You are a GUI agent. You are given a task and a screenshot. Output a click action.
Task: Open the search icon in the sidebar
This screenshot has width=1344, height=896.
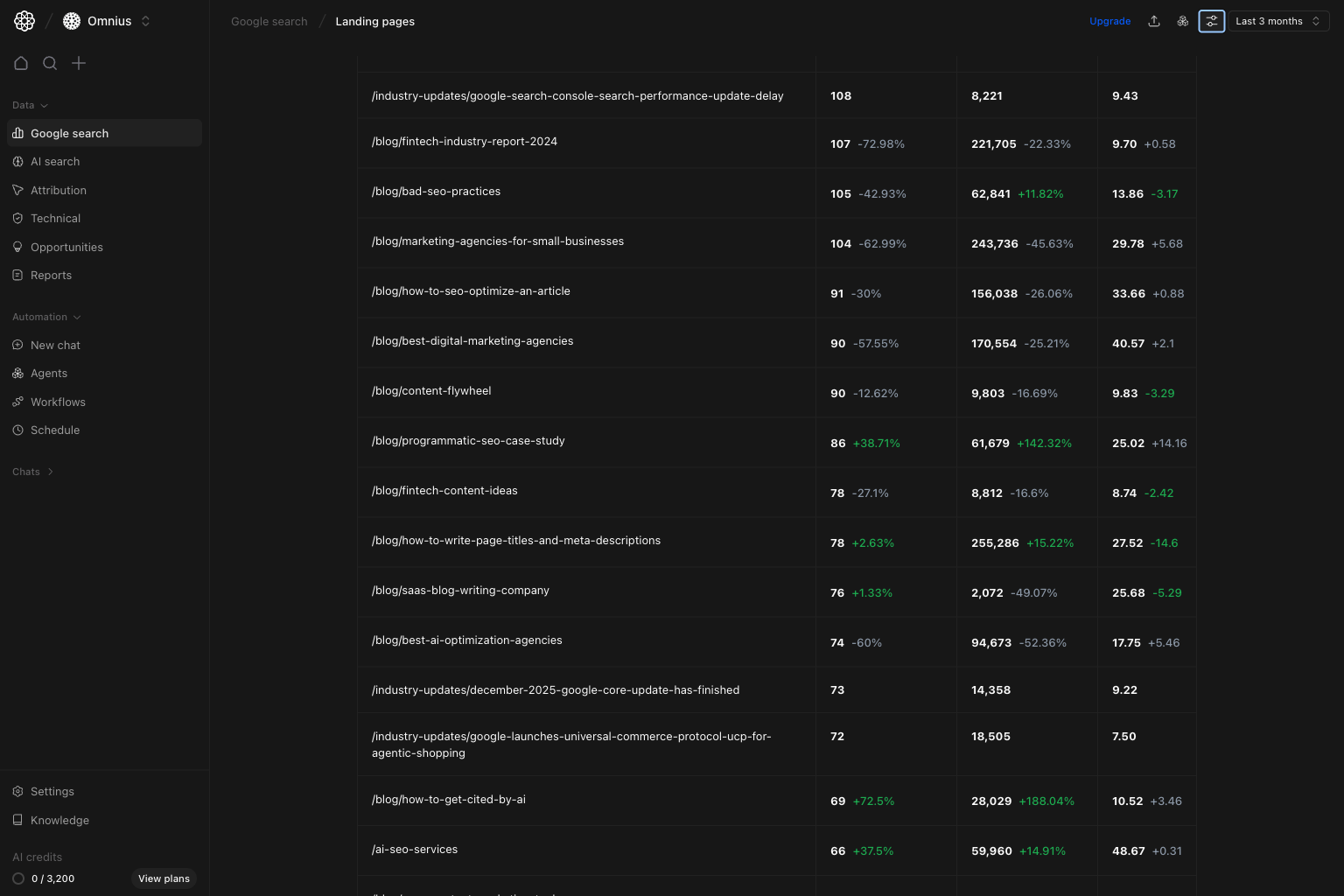pyautogui.click(x=50, y=63)
